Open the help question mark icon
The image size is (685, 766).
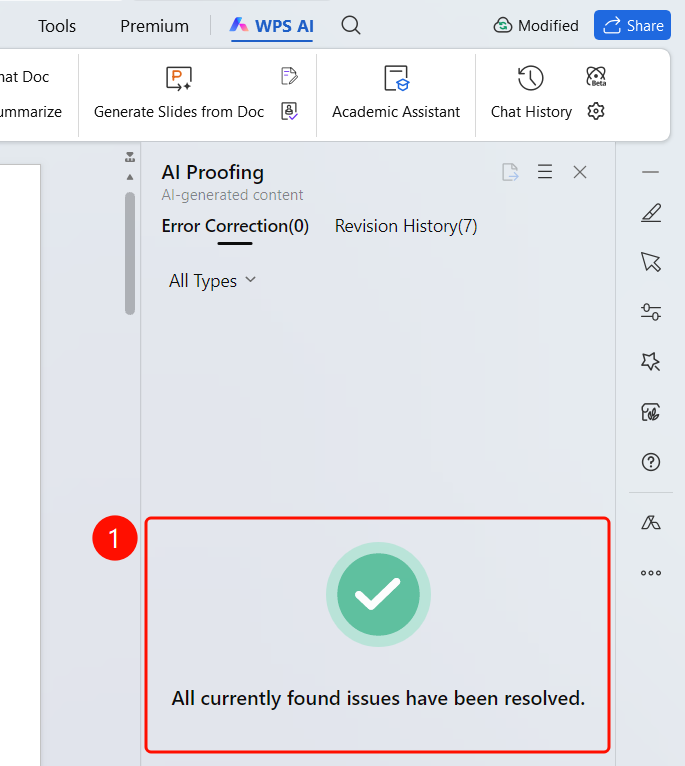click(651, 462)
